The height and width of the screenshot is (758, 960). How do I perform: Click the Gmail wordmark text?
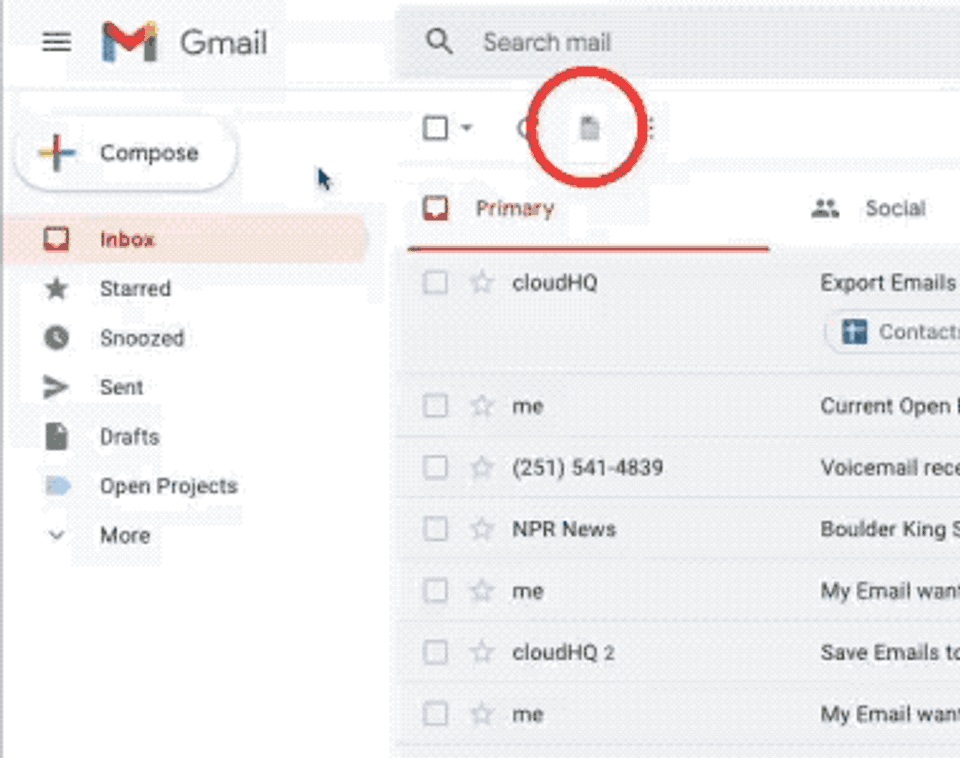tap(223, 43)
